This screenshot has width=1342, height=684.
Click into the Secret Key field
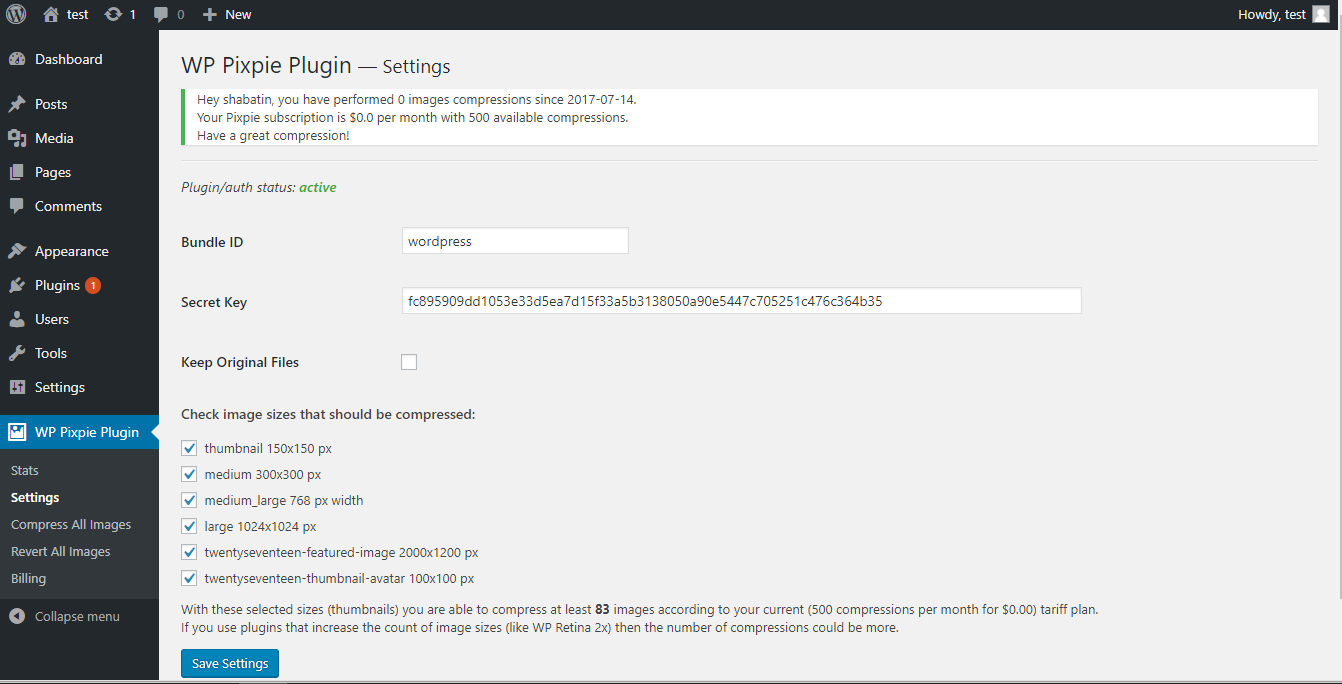741,301
